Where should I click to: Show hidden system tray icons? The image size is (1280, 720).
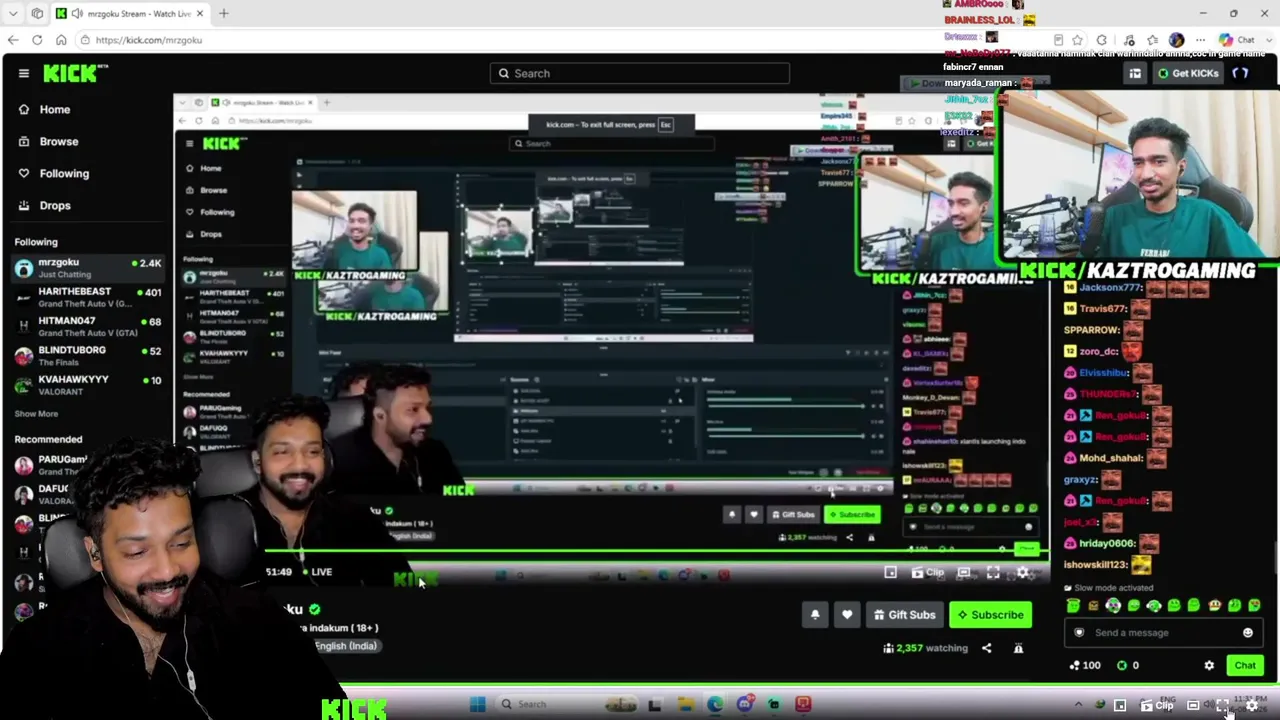pos(1078,705)
